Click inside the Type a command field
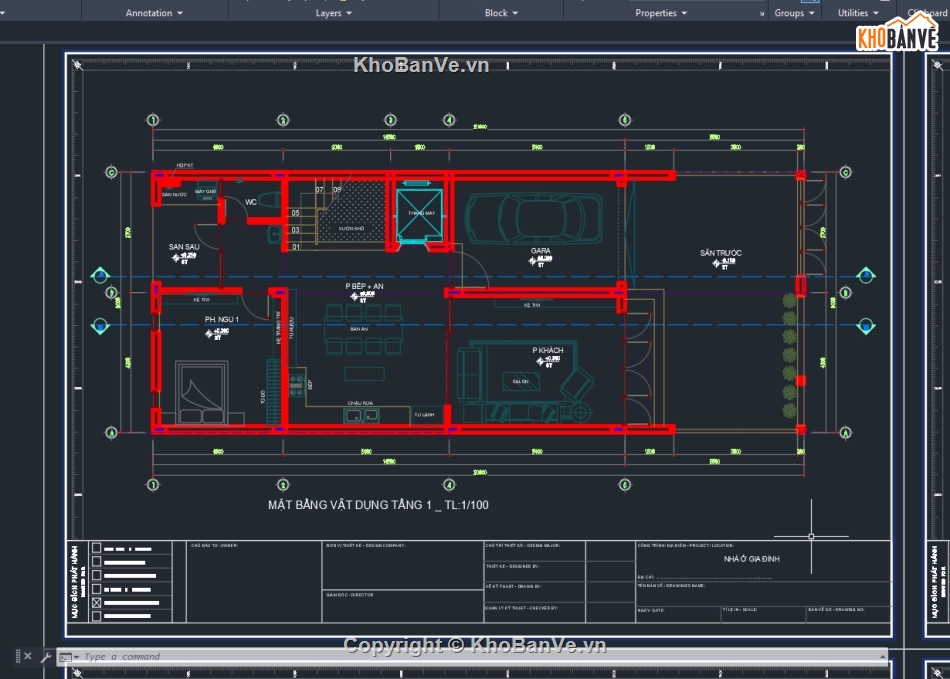 pyautogui.click(x=400, y=657)
